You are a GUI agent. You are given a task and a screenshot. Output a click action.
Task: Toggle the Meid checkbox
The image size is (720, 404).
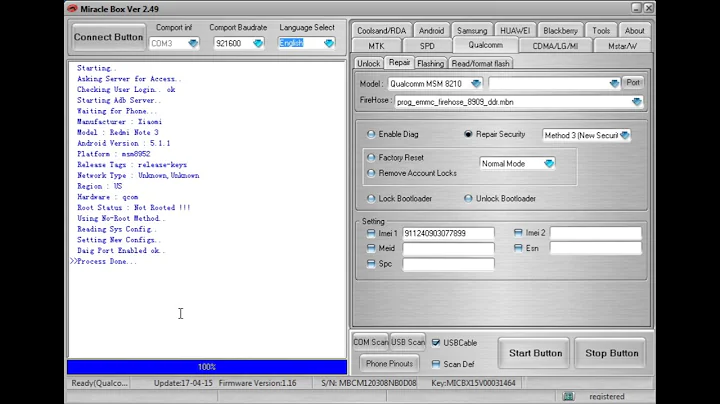click(371, 248)
